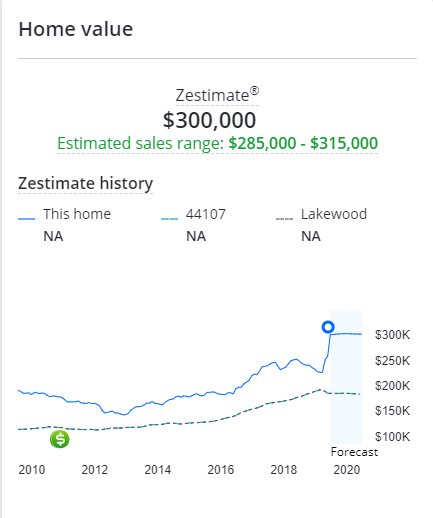
Task: Click the blue circle Zestimate marker
Action: pyautogui.click(x=328, y=327)
